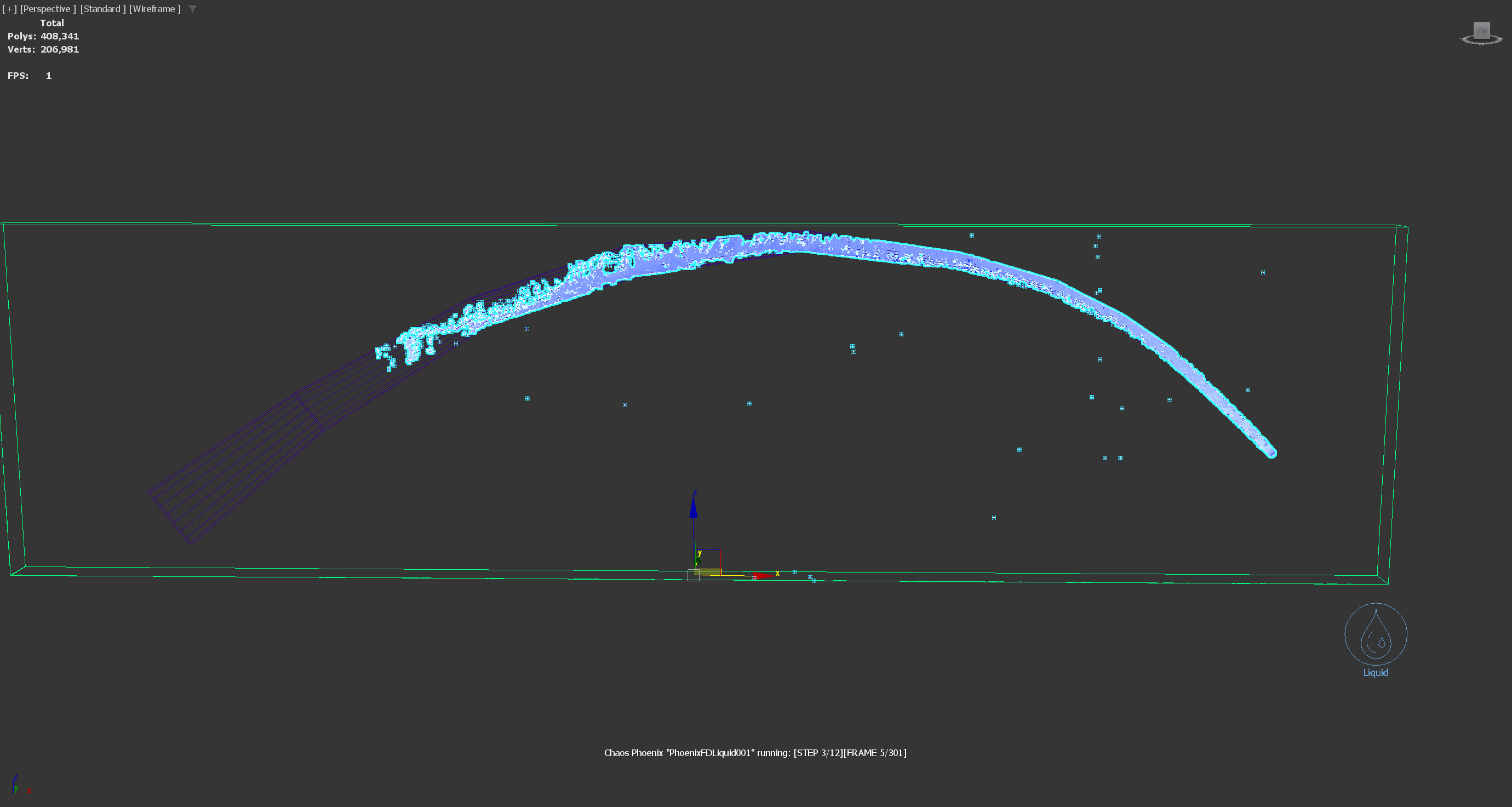Click the viewport filter funnel icon
The width and height of the screenshot is (1512, 807).
pos(192,9)
